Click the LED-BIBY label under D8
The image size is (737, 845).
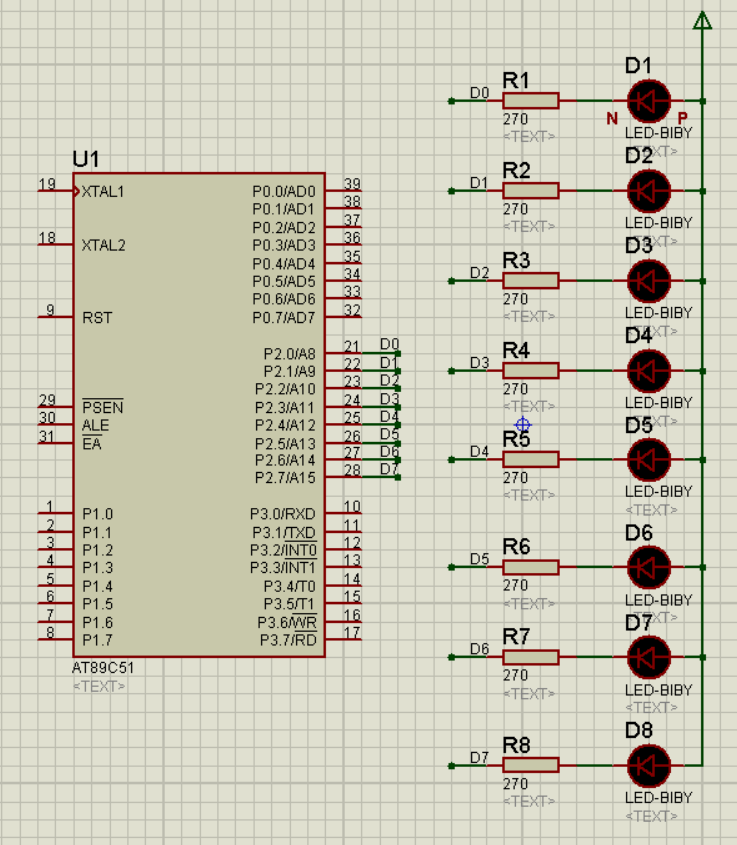click(x=658, y=797)
